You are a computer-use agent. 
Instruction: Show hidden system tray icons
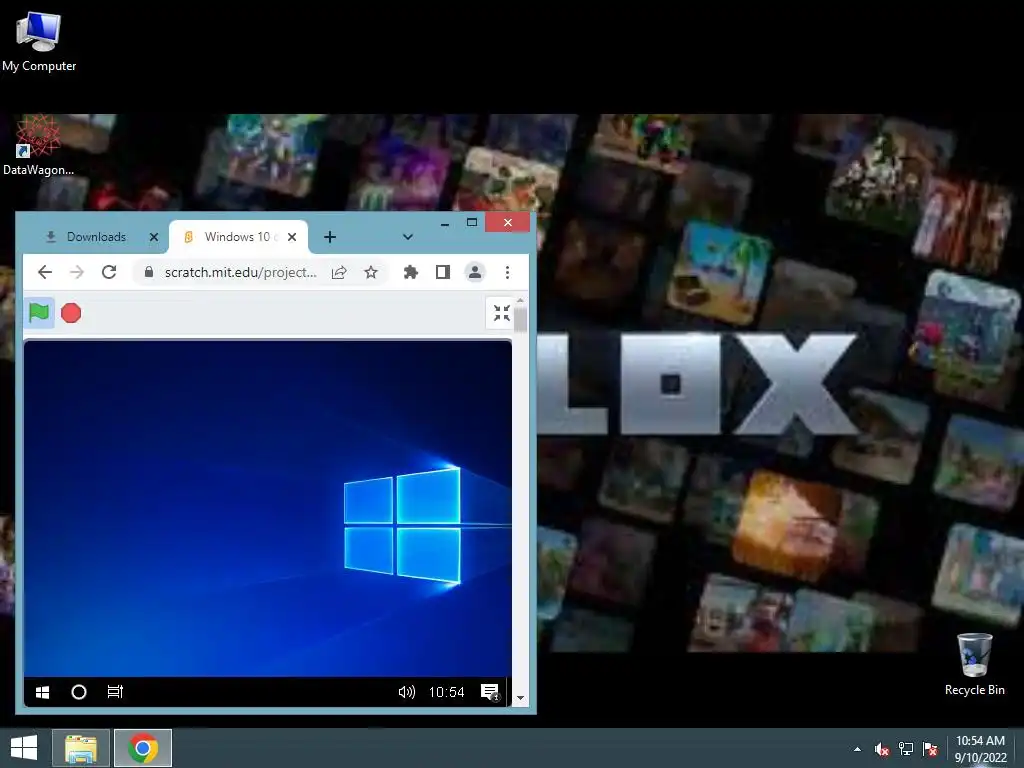[857, 749]
